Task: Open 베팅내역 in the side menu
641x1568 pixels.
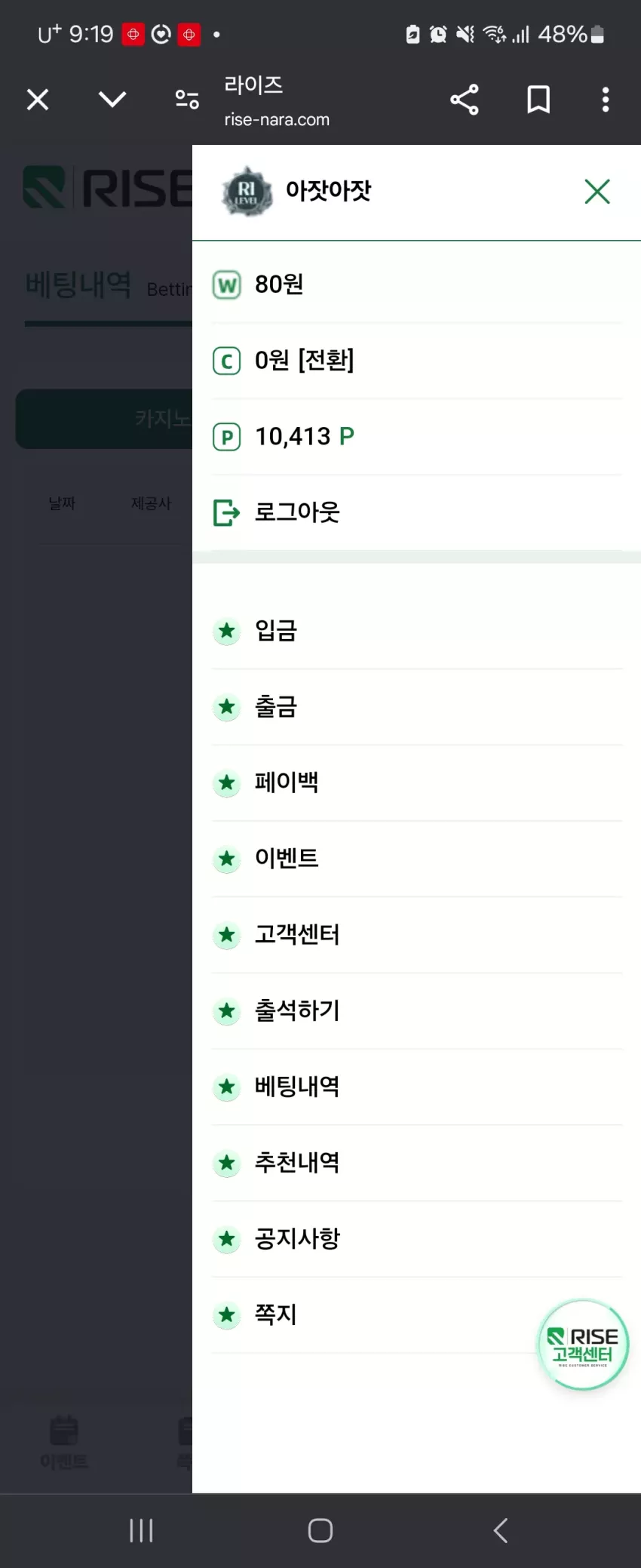Action: (x=416, y=1087)
